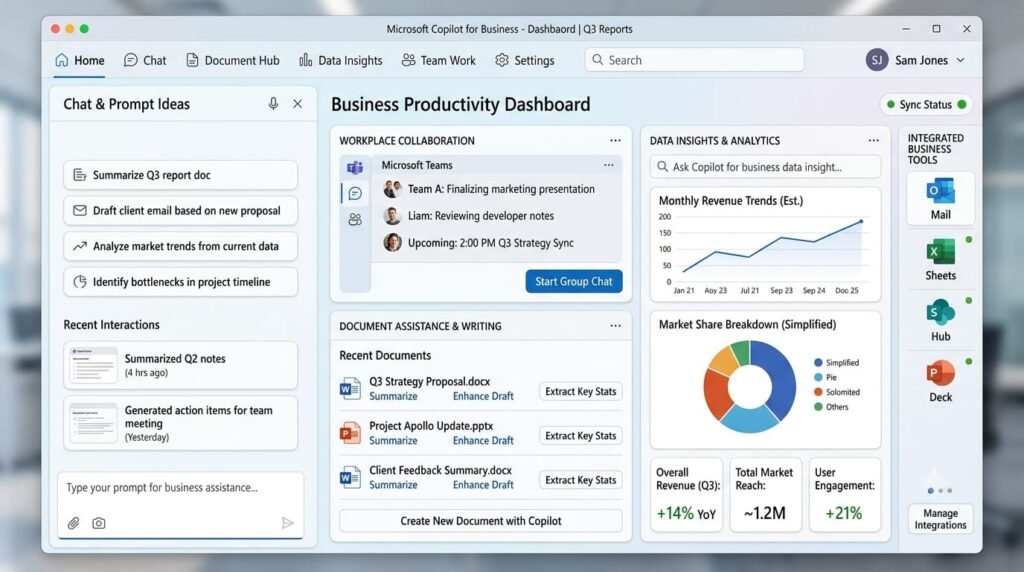Select the chat bubble icon in Teams sidebar

[x=355, y=193]
